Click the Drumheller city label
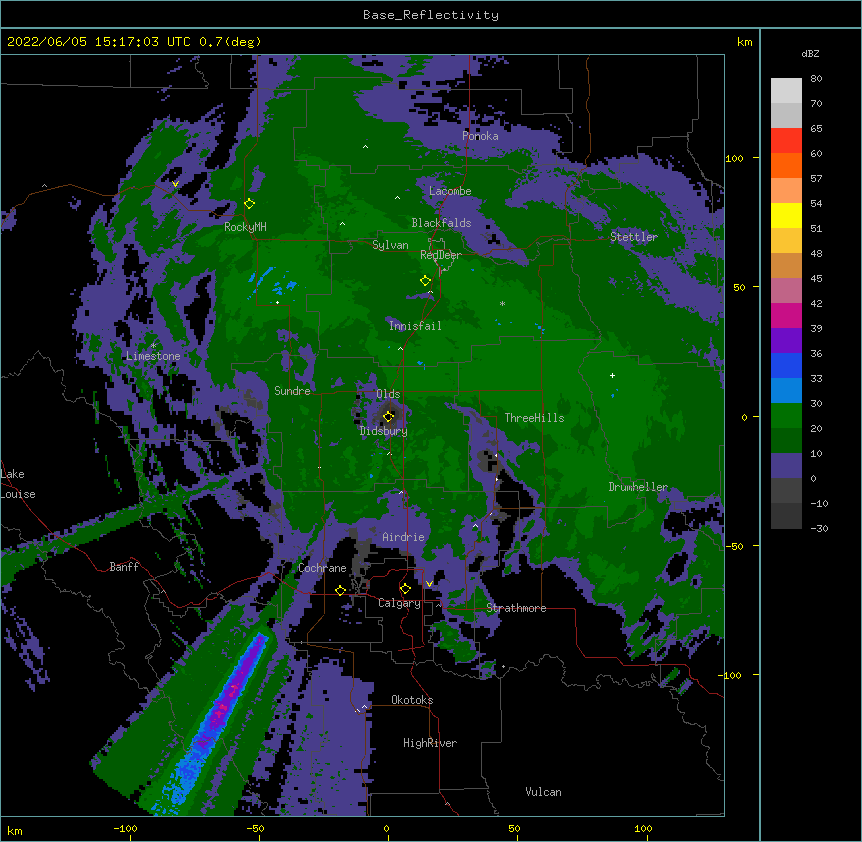Screen dimensions: 862x842 pyautogui.click(x=638, y=487)
